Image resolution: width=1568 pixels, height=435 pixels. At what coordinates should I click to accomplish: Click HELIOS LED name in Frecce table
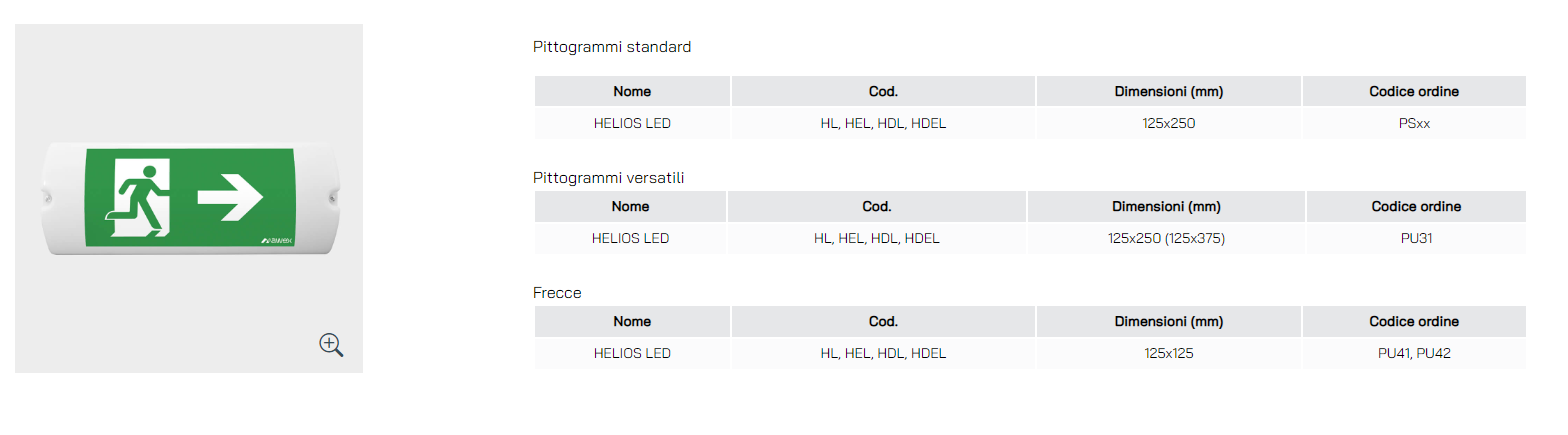(632, 353)
